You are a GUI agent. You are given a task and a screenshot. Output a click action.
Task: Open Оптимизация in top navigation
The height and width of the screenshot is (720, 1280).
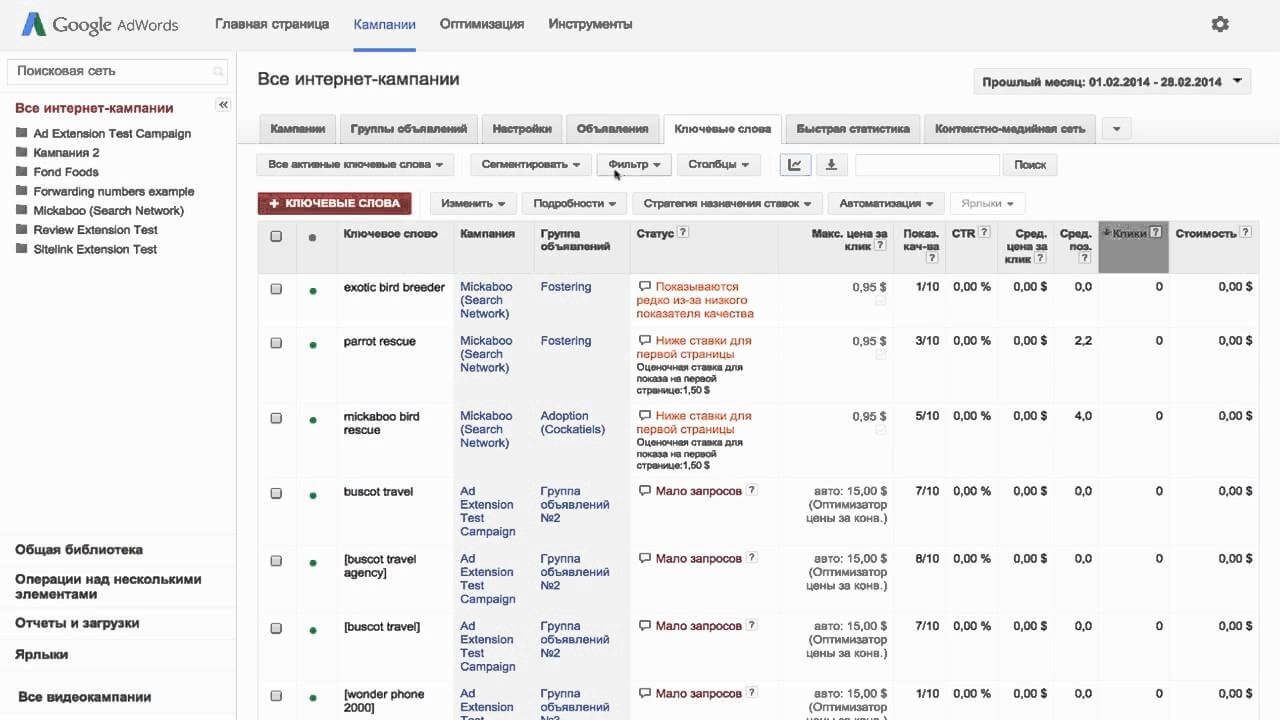tap(482, 24)
